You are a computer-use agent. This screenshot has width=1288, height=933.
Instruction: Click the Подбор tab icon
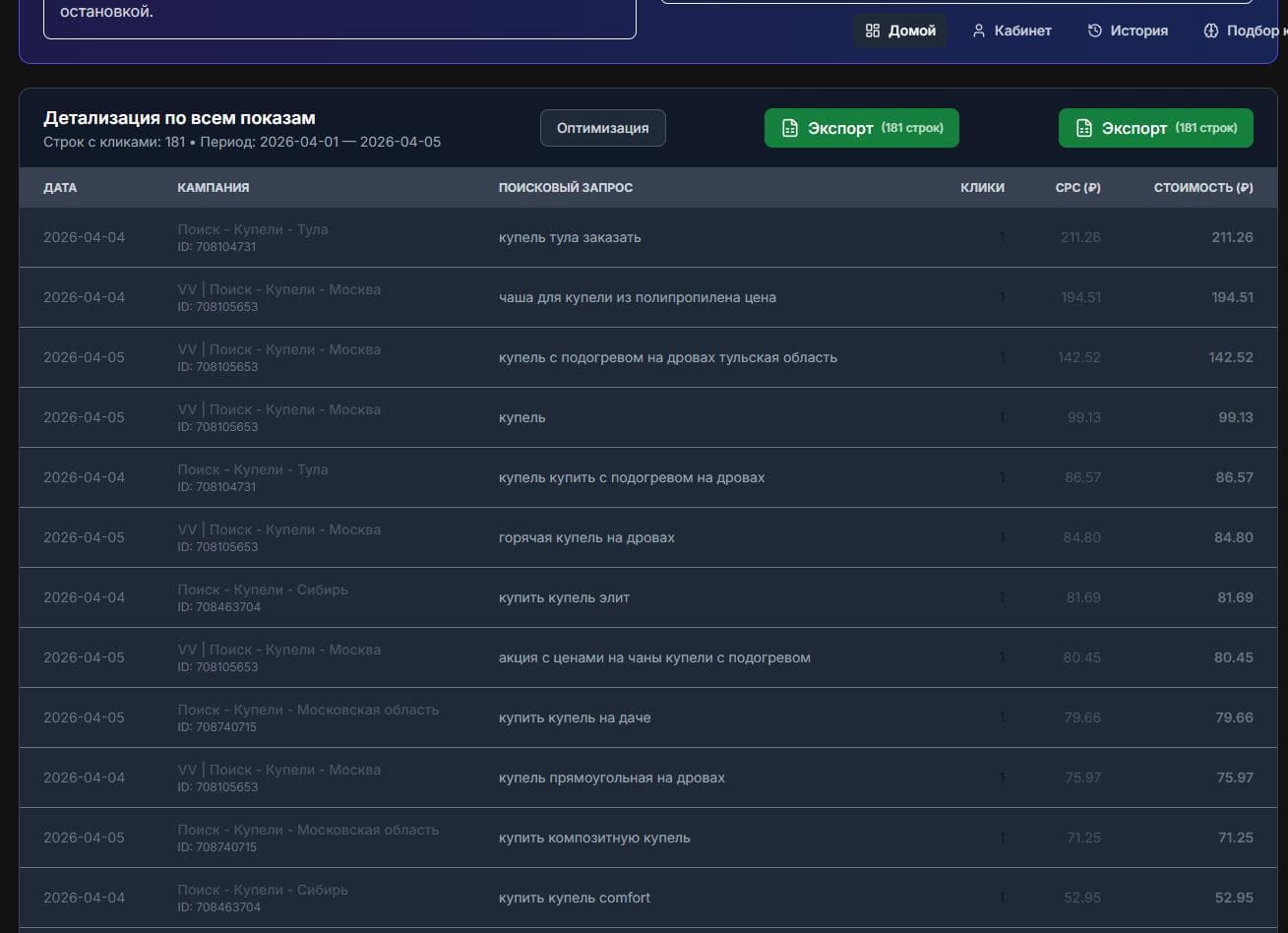click(1211, 31)
